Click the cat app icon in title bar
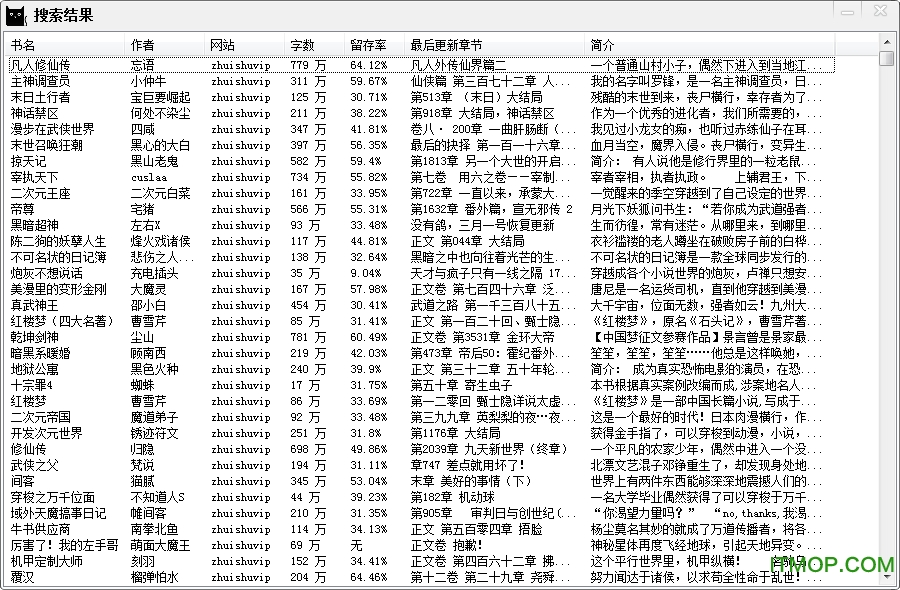This screenshot has height=590, width=900. [x=14, y=14]
